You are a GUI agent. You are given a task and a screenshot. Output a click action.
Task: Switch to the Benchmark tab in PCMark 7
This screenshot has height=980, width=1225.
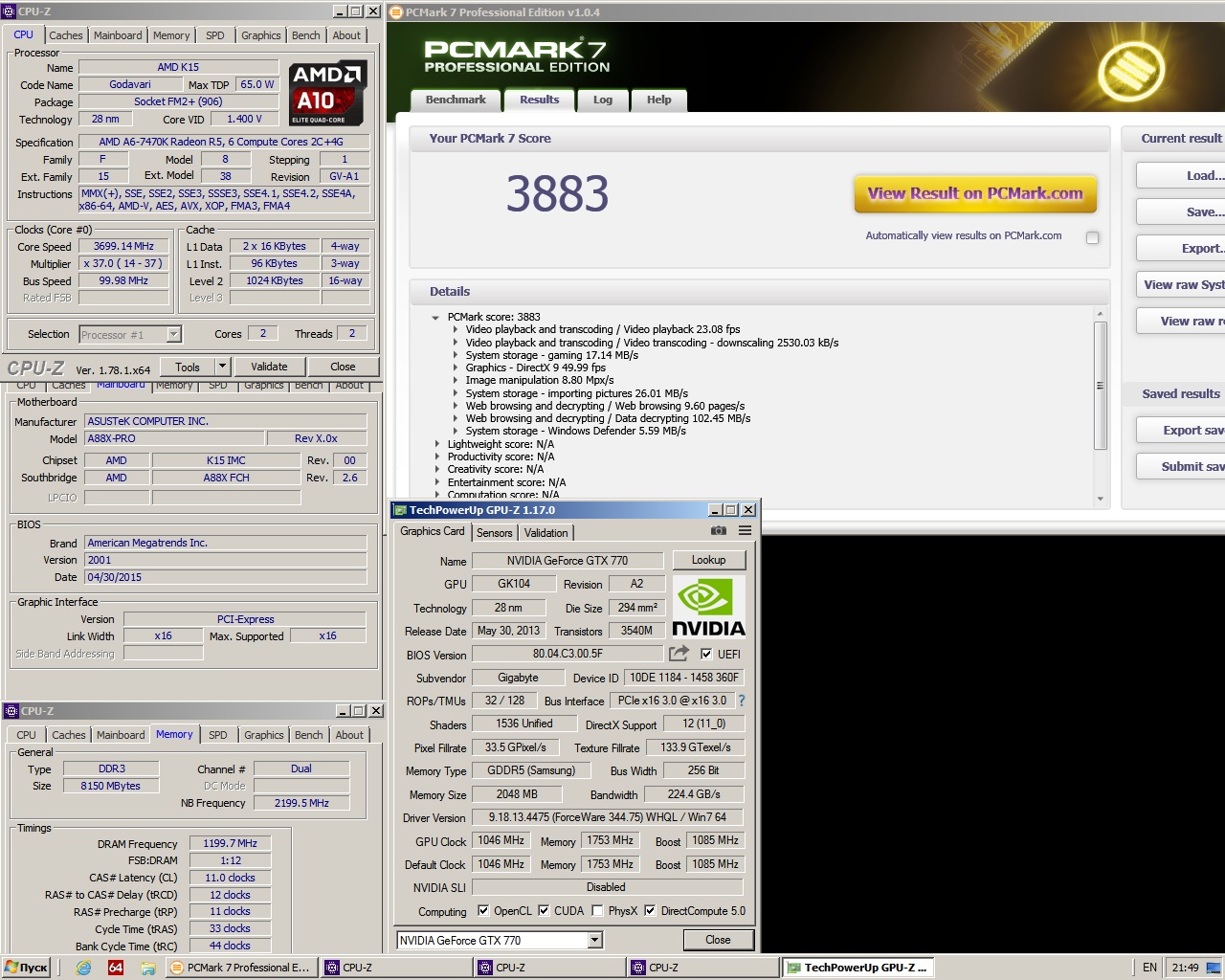(456, 100)
